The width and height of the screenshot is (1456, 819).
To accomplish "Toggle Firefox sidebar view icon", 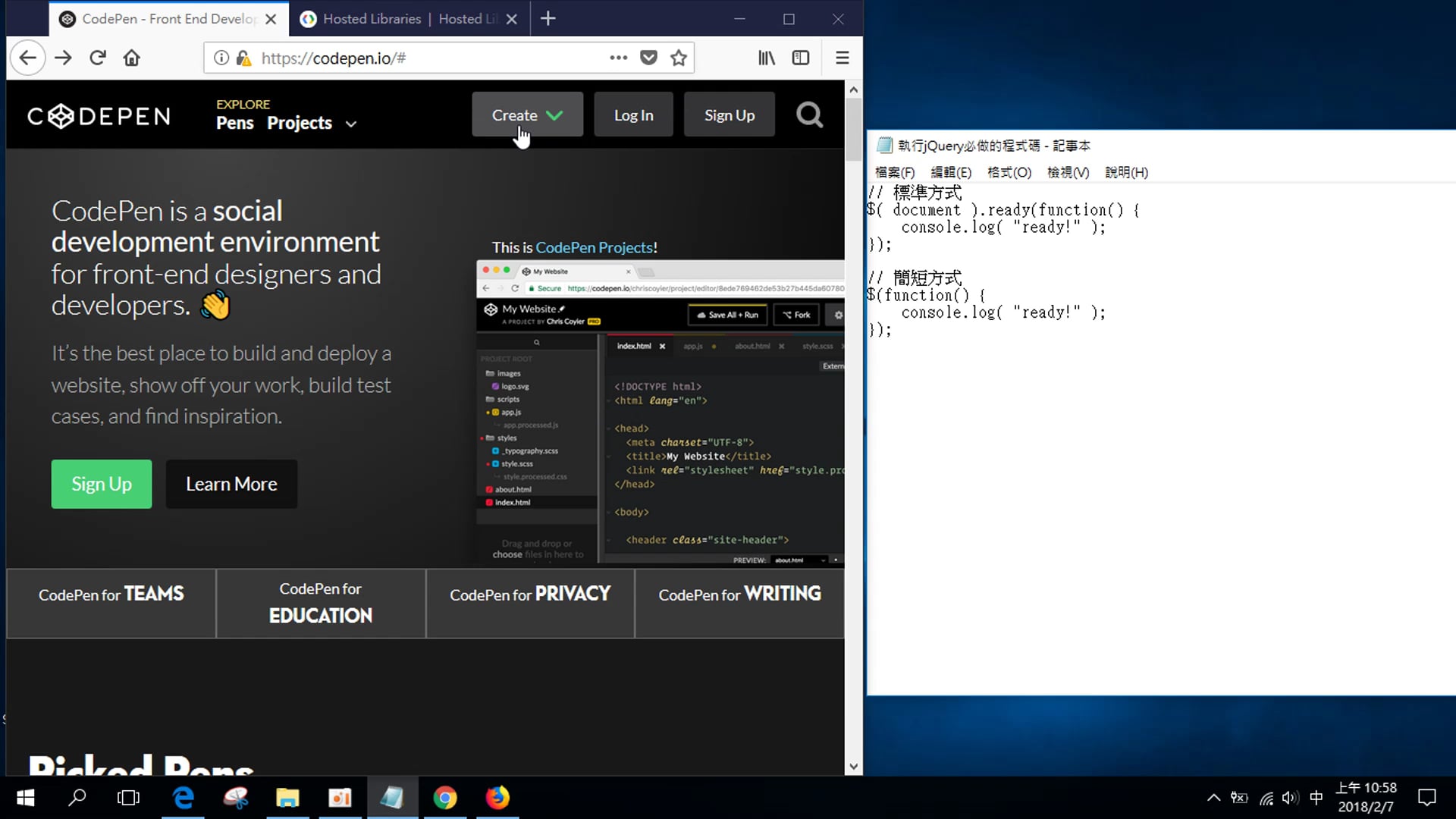I will 801,58.
